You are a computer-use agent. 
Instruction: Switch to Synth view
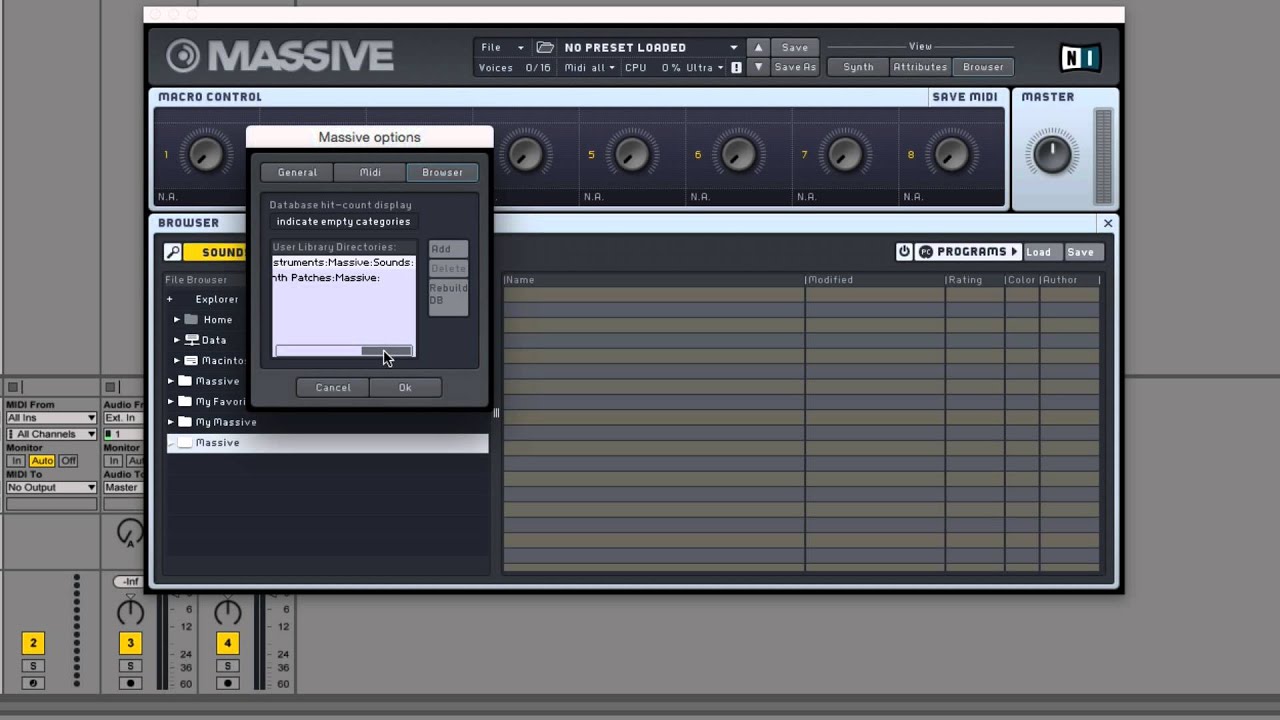(858, 67)
